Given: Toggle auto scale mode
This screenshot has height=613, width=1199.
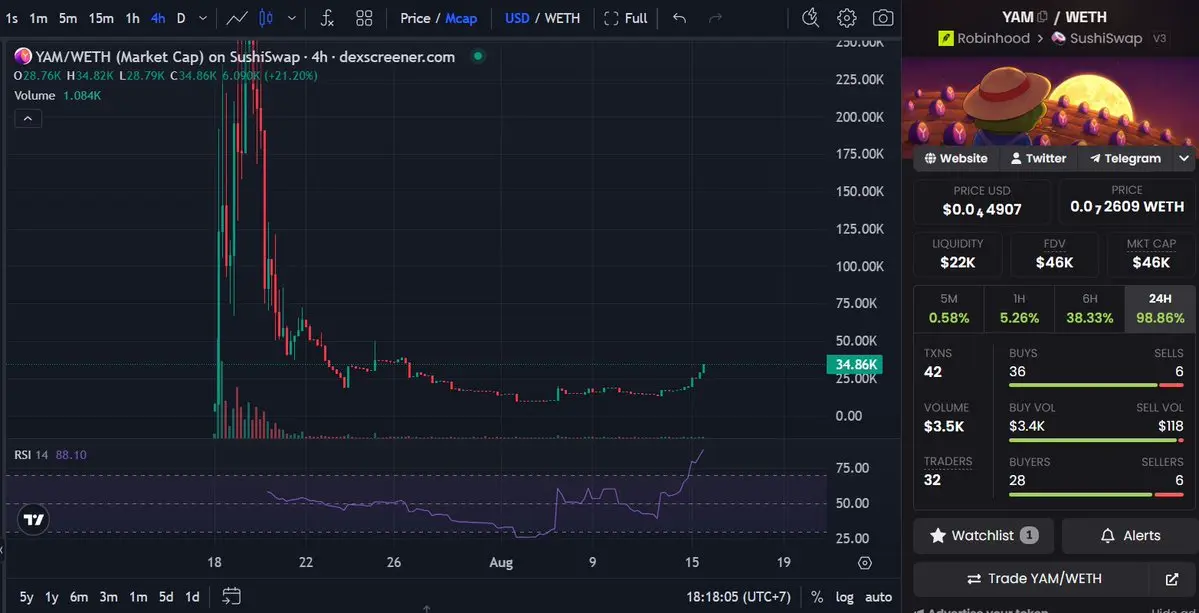Looking at the screenshot, I should tap(879, 597).
